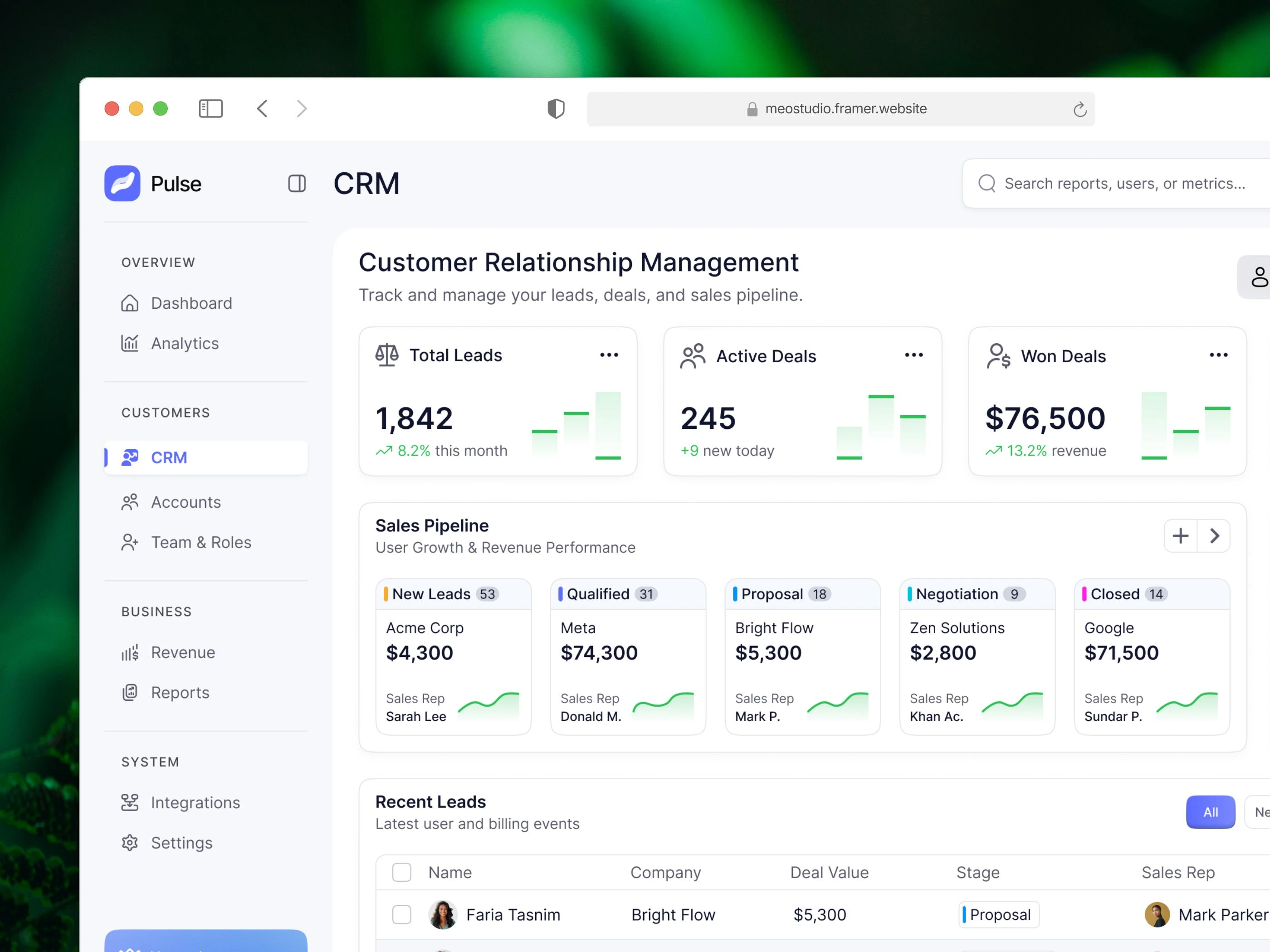
Task: Click the search magnifier icon
Action: click(x=987, y=183)
